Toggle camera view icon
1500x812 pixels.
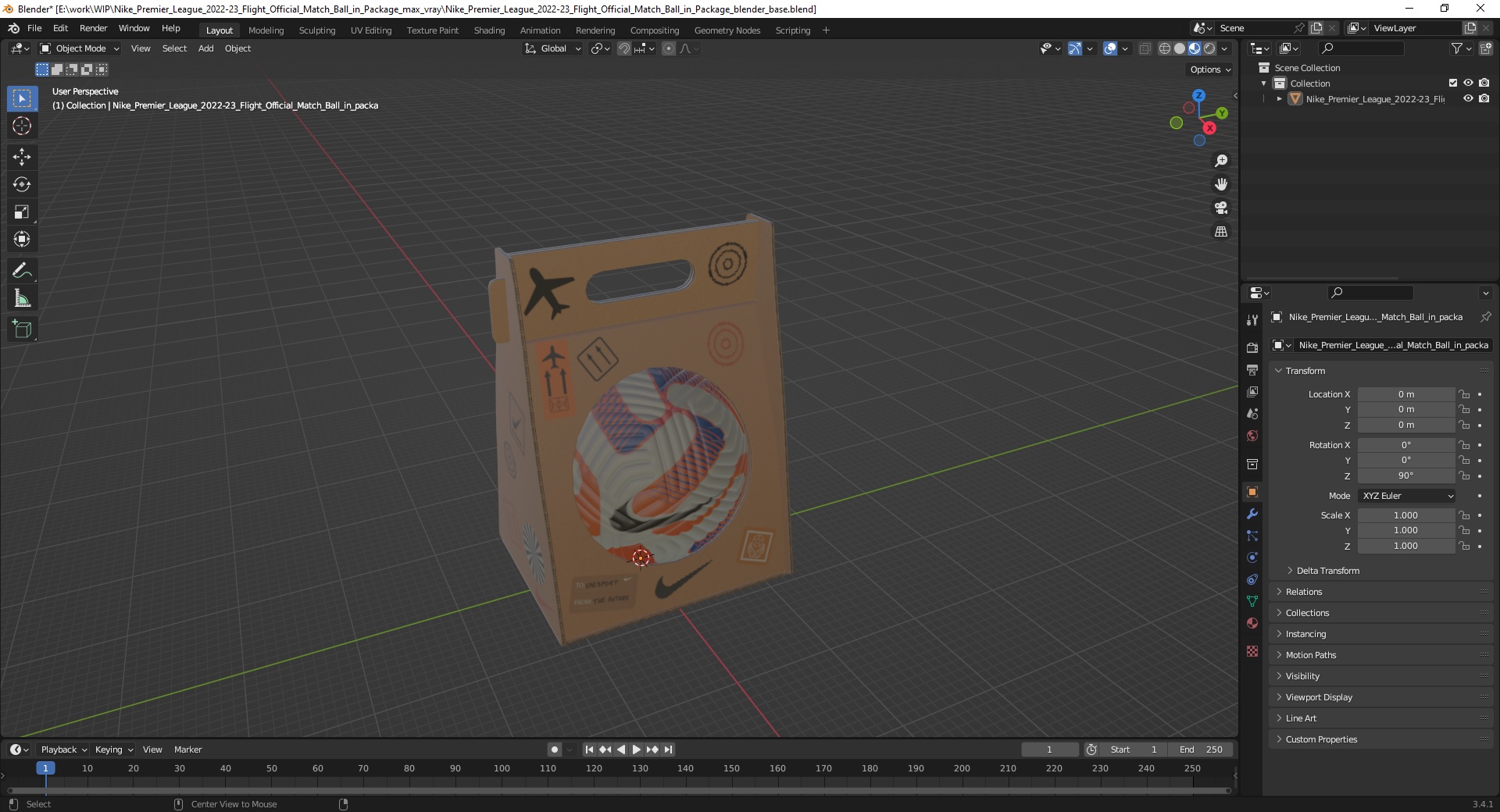click(1221, 208)
